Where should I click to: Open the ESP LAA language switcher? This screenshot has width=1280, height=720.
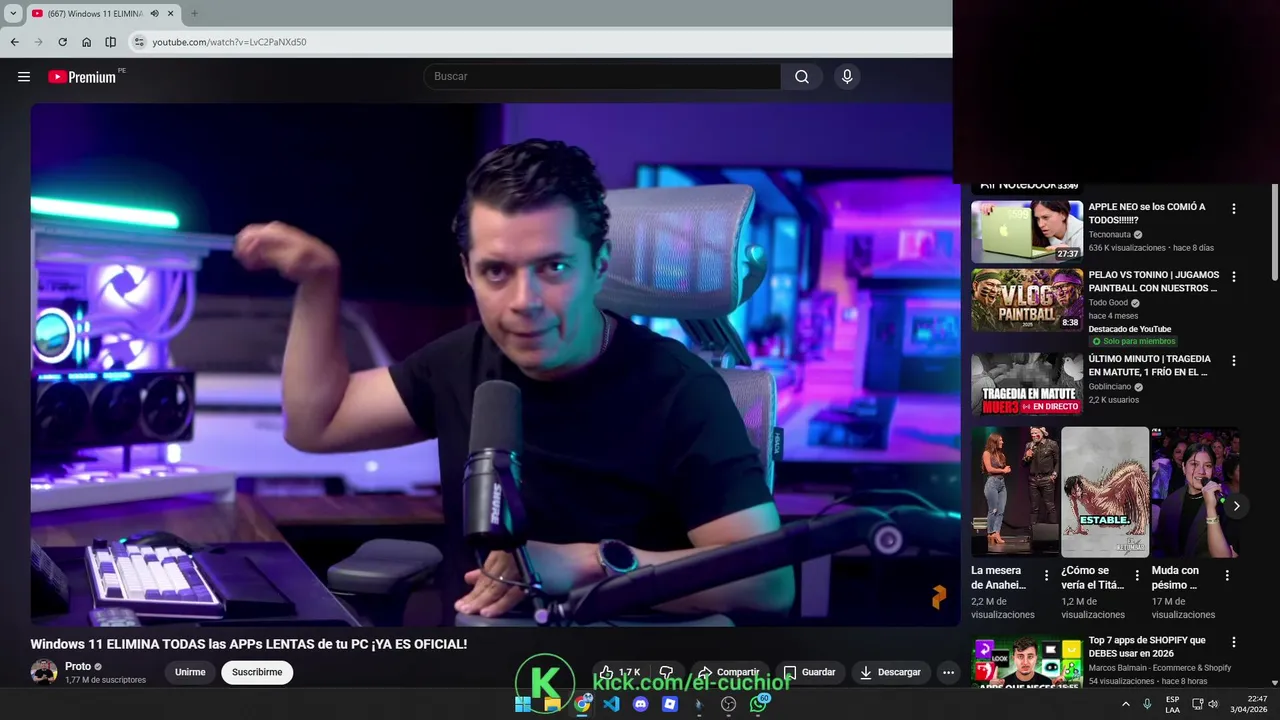point(1172,704)
